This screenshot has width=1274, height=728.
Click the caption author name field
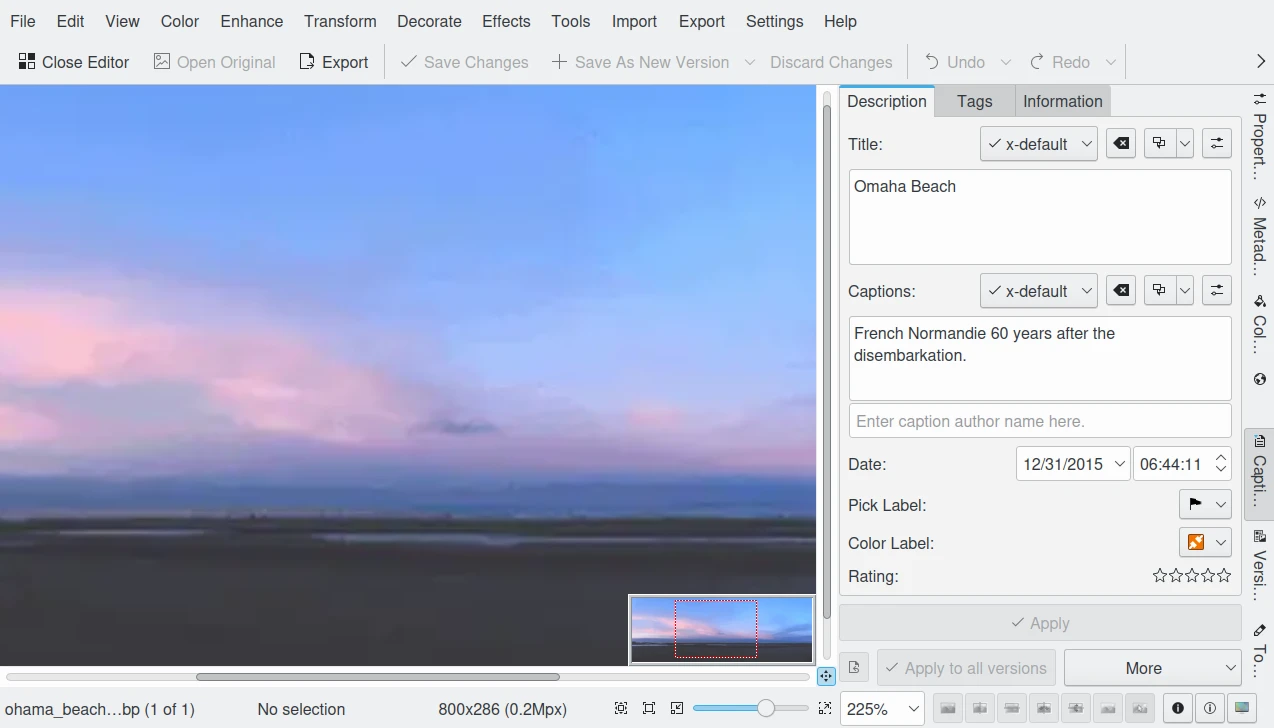tap(1039, 421)
